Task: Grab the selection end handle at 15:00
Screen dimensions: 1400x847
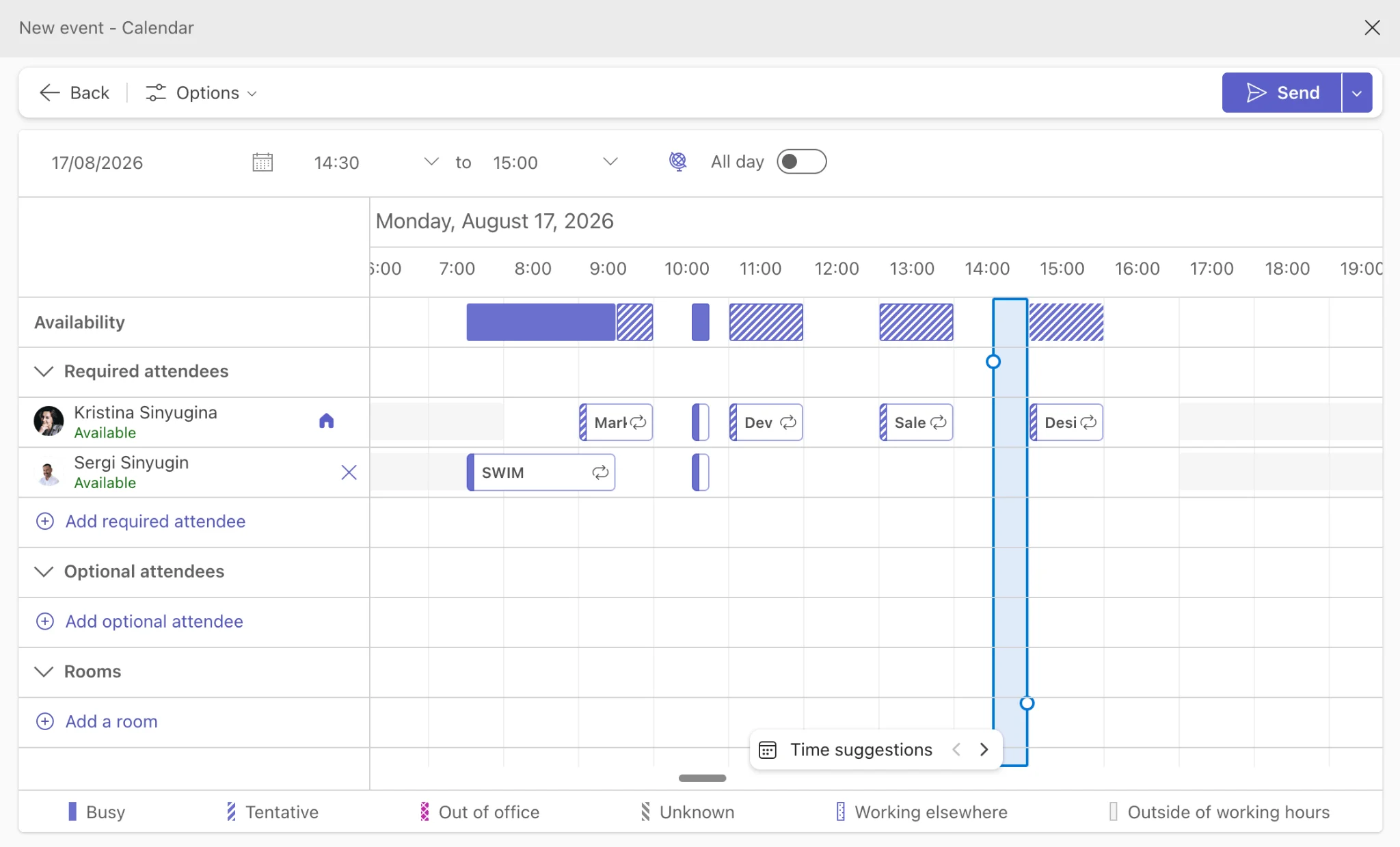Action: point(1027,703)
